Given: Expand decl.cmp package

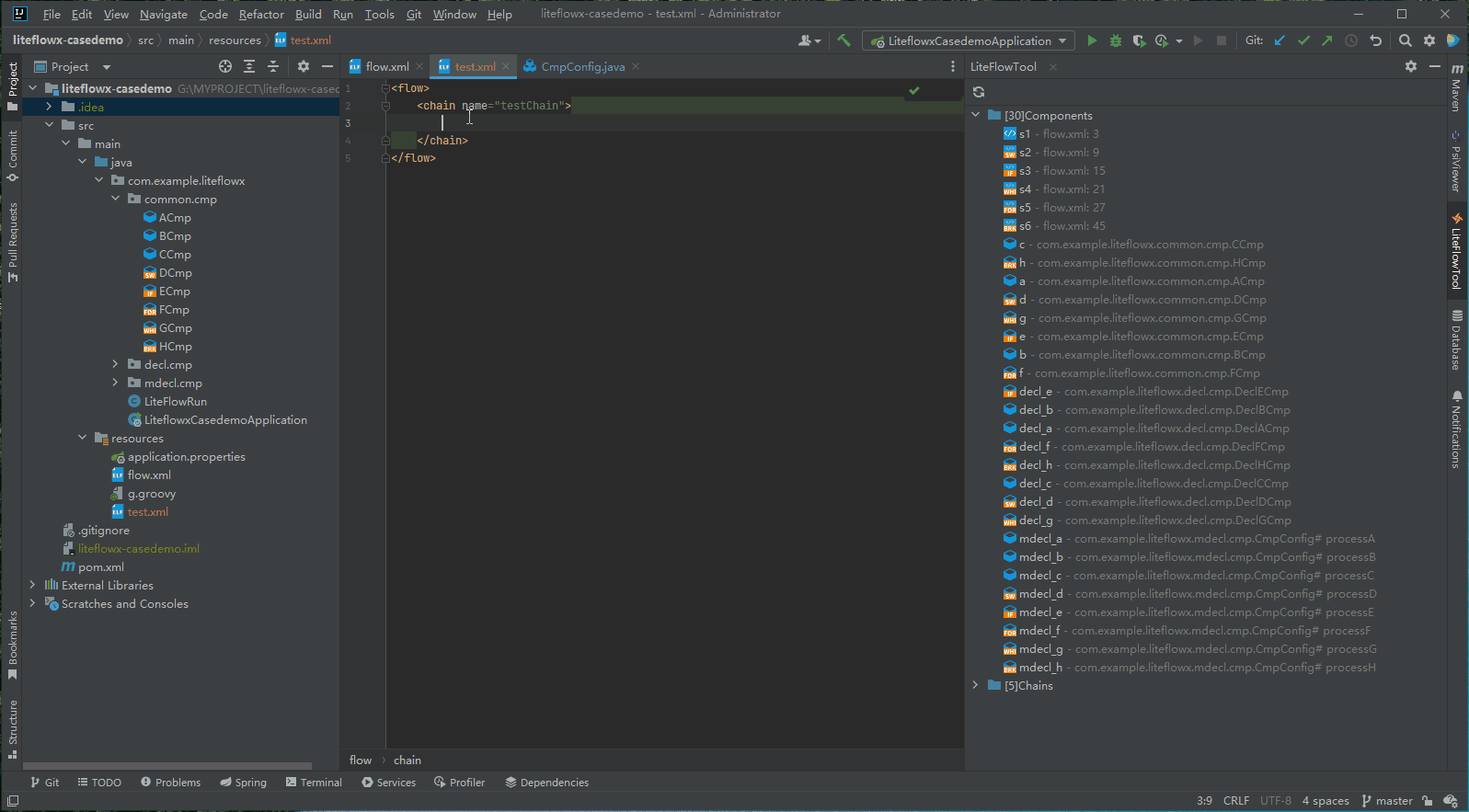Looking at the screenshot, I should pos(115,364).
